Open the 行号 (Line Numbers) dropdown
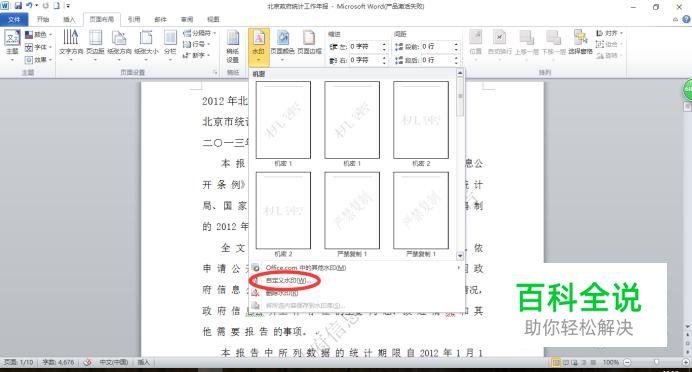This screenshot has height=372, width=692. pos(196,44)
